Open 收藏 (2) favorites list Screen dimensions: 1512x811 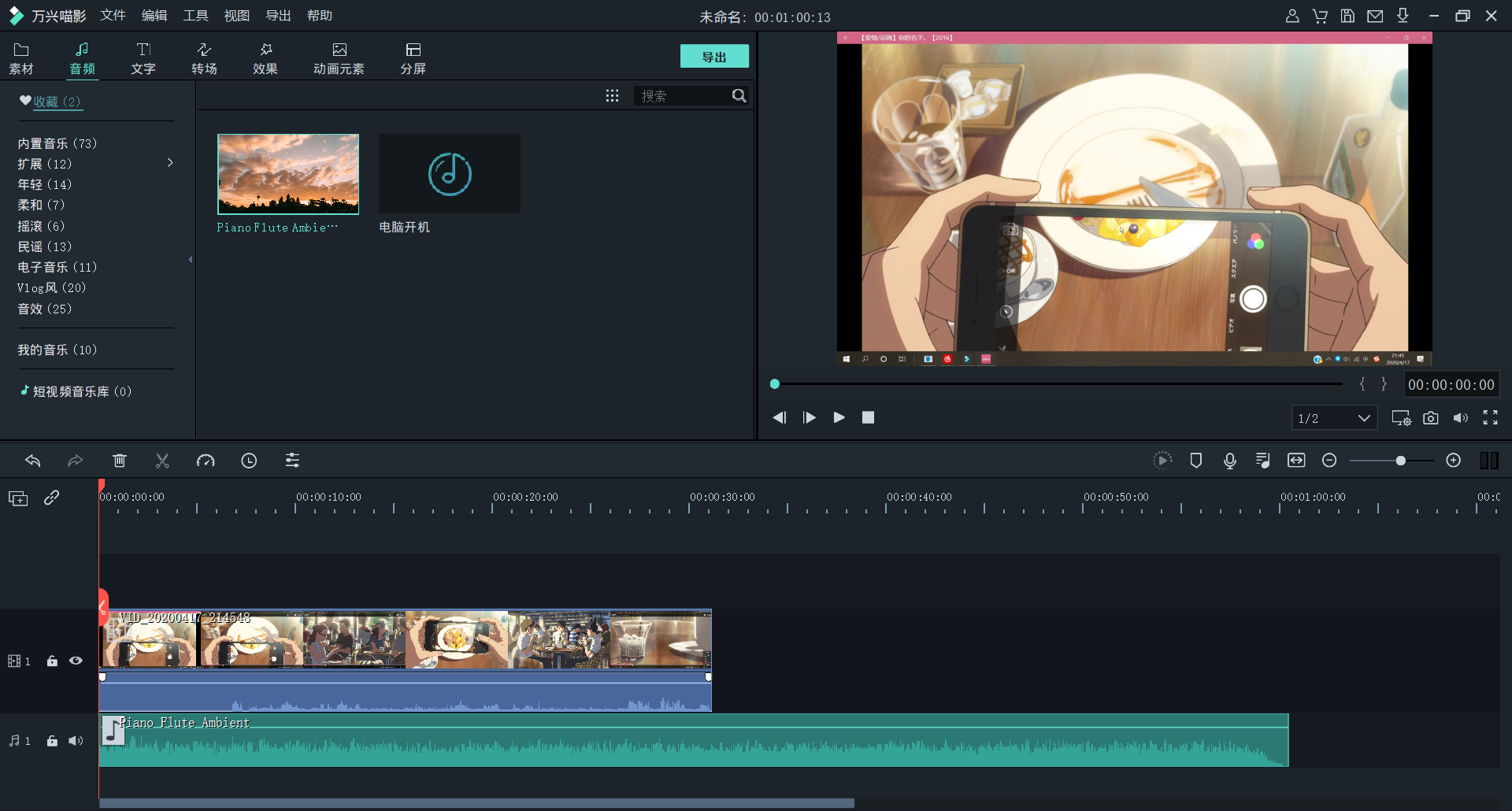point(50,102)
